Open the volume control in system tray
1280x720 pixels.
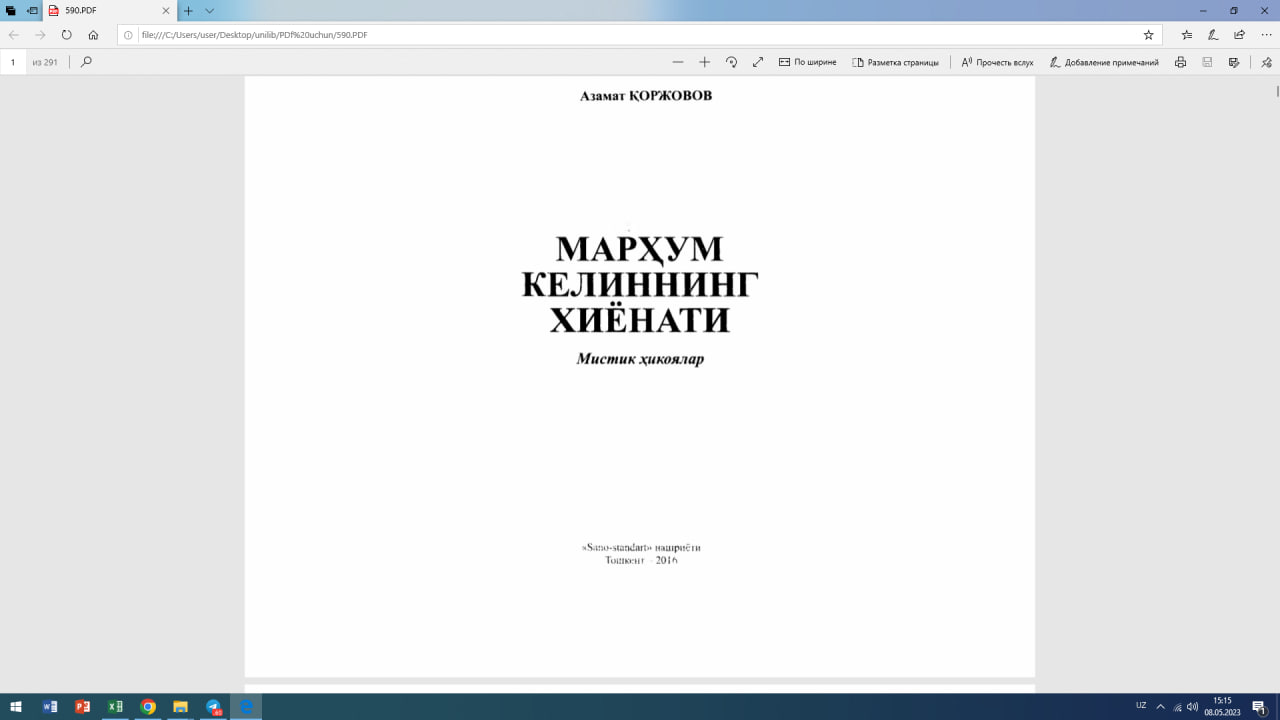[1191, 707]
